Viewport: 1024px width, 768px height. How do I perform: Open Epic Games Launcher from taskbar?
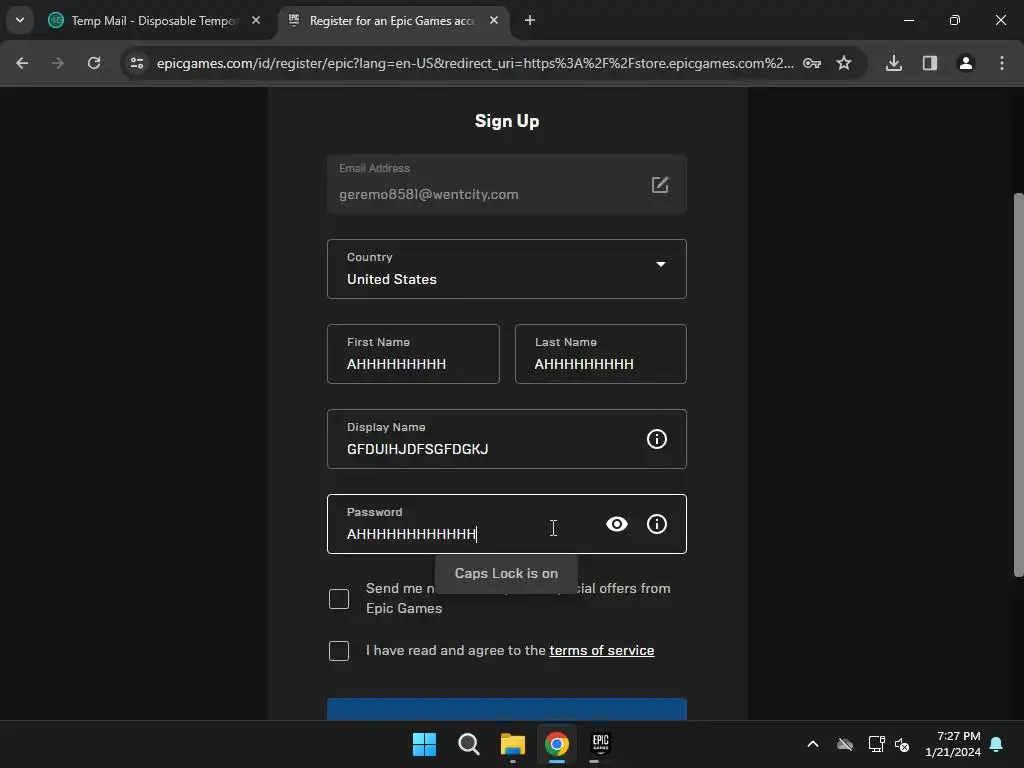(x=601, y=744)
